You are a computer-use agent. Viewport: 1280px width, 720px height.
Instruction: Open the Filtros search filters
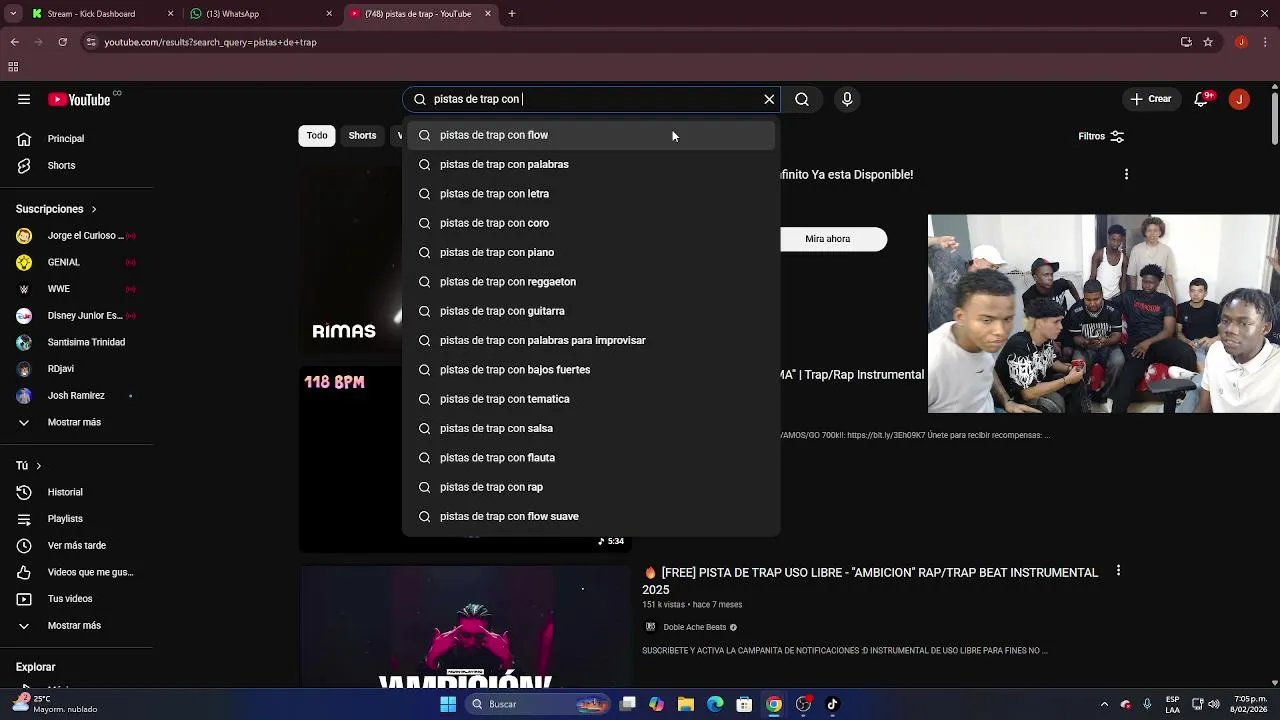1101,136
